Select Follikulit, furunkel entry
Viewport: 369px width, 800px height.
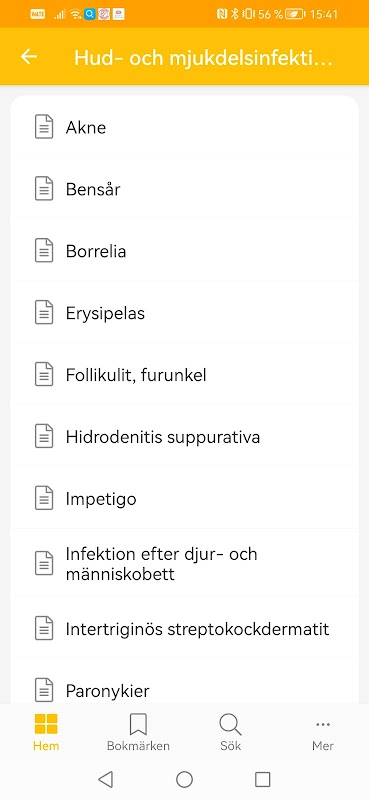[184, 375]
